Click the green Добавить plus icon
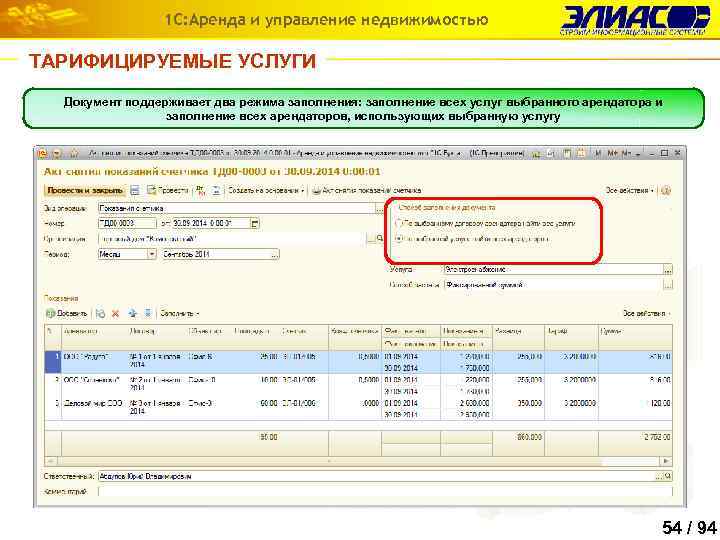The height and width of the screenshot is (540, 720). [50, 314]
